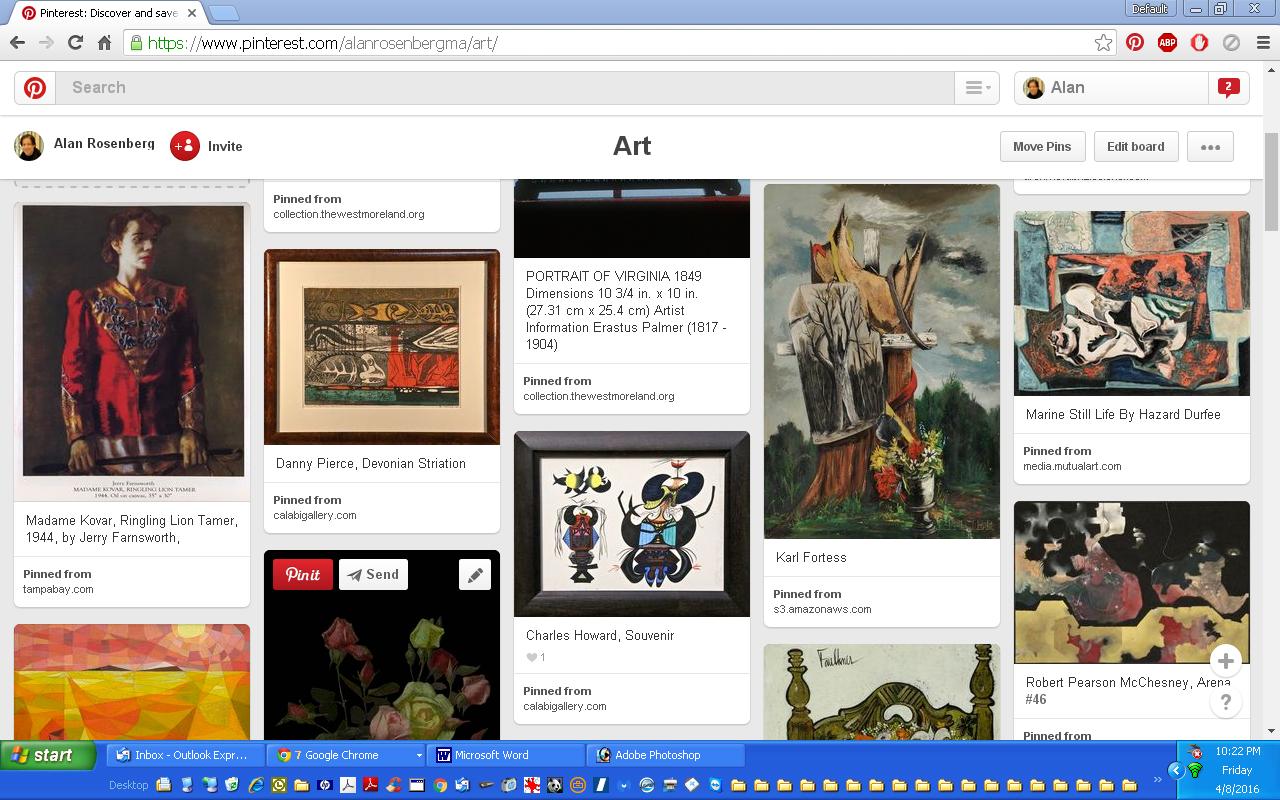Viewport: 1280px width, 800px height.
Task: Open the Windows start button
Action: tap(48, 755)
